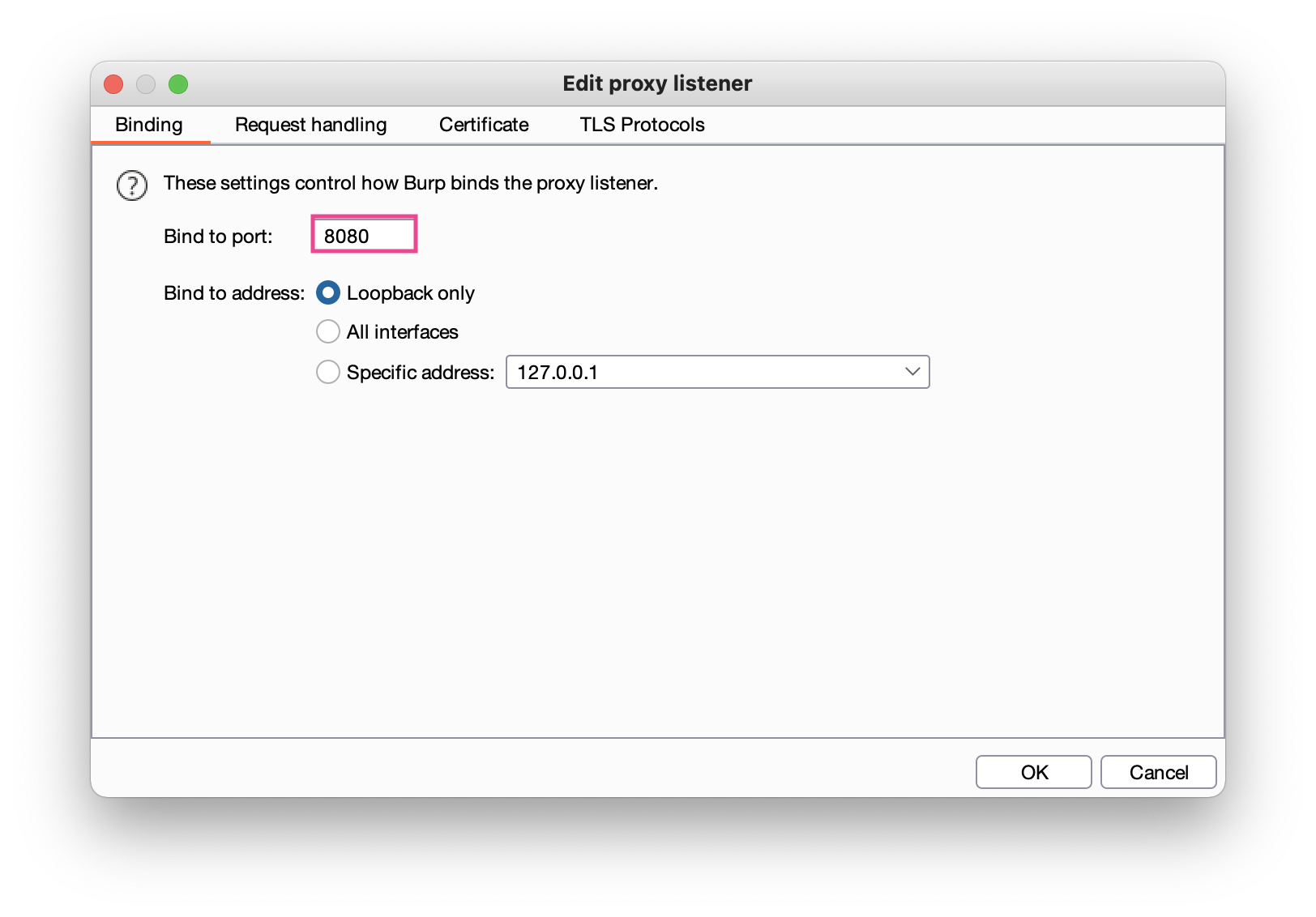Select the Specific address radio button

328,372
